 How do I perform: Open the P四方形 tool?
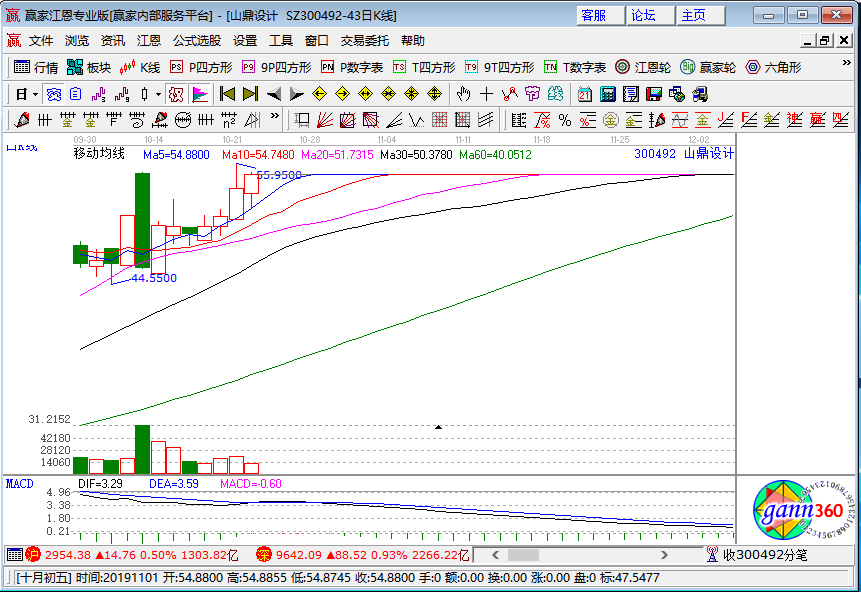pos(201,67)
